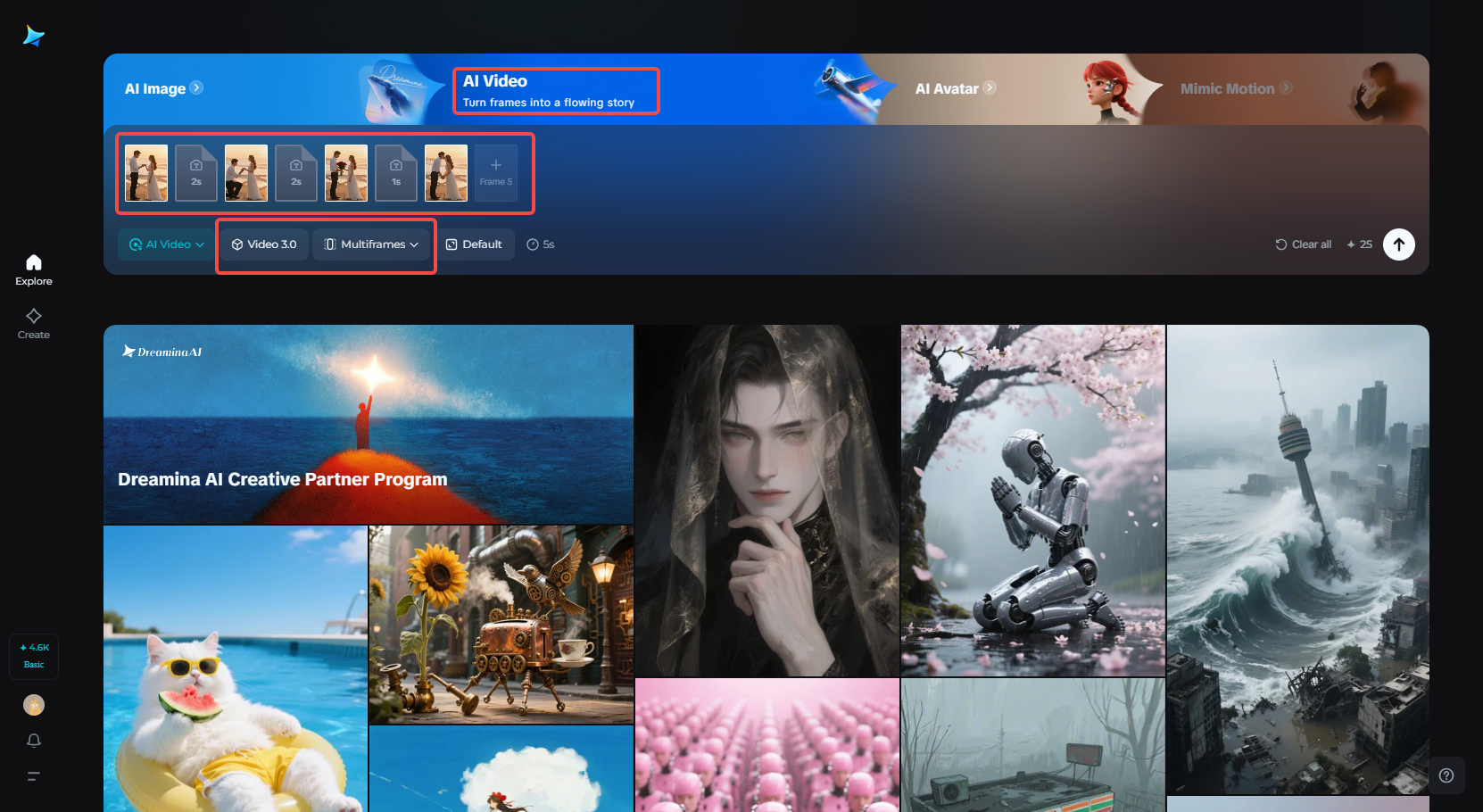Open the 5s duration clock setting
1483x812 pixels.
coord(540,244)
